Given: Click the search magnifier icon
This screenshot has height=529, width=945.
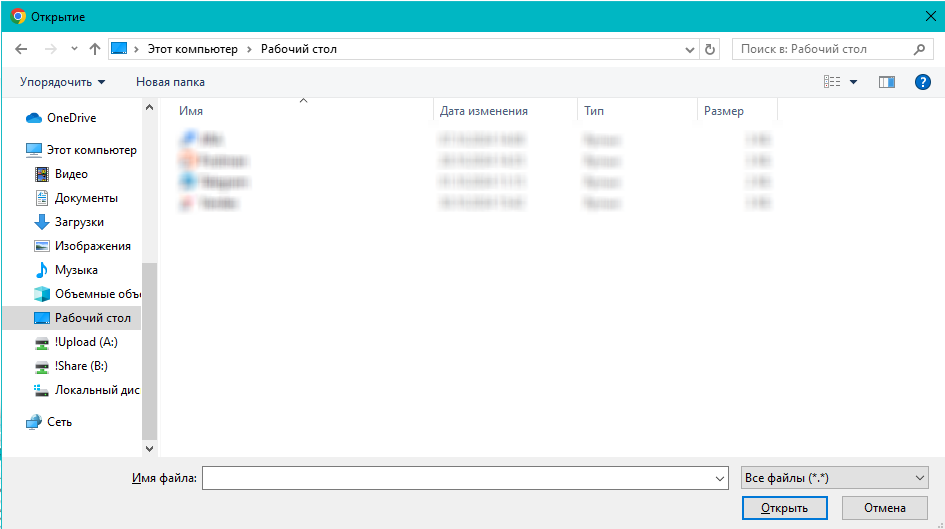Looking at the screenshot, I should (919, 49).
